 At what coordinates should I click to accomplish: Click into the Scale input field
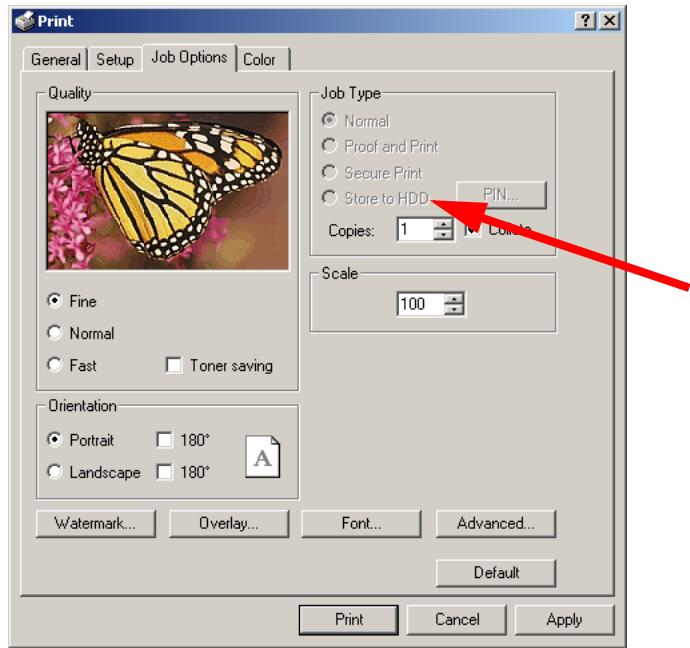point(420,304)
